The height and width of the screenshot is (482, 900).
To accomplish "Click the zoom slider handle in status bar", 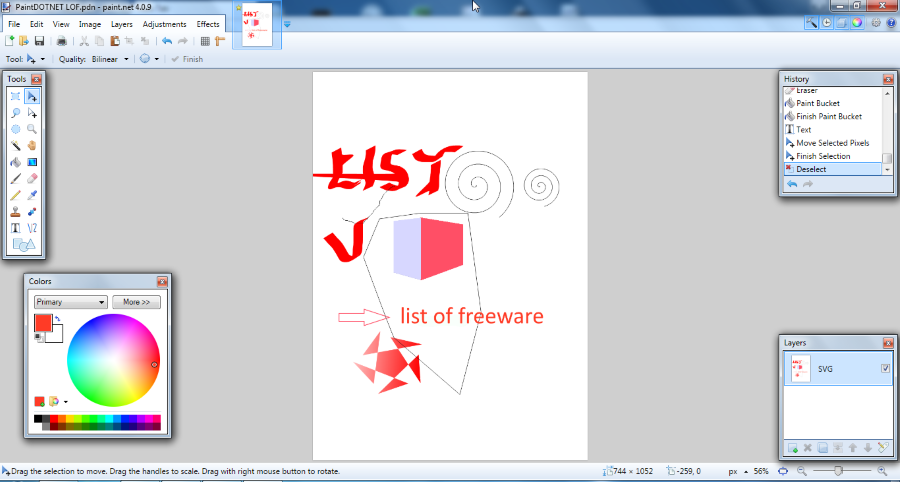I will coord(839,471).
